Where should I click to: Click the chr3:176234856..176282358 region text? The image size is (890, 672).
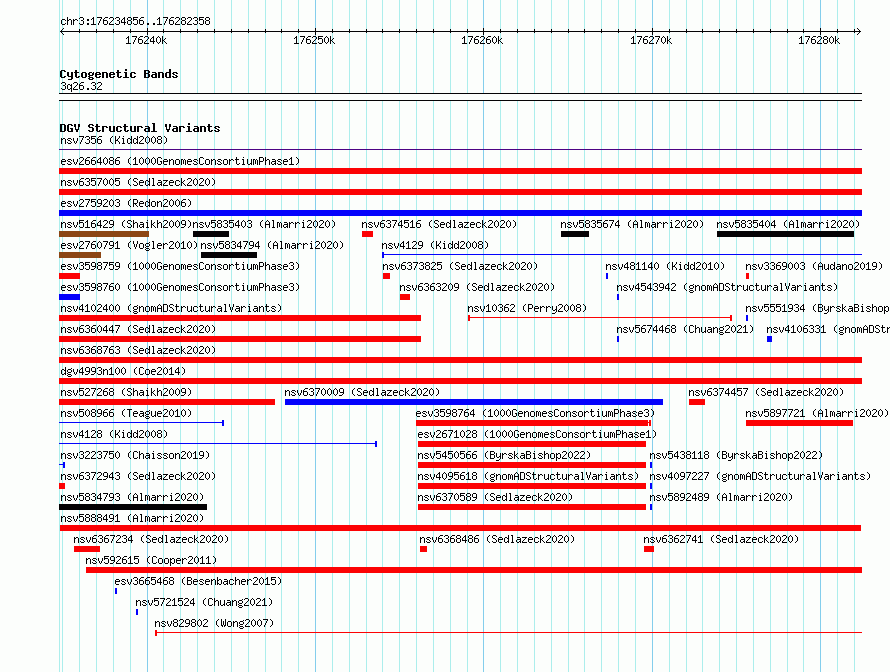(135, 21)
